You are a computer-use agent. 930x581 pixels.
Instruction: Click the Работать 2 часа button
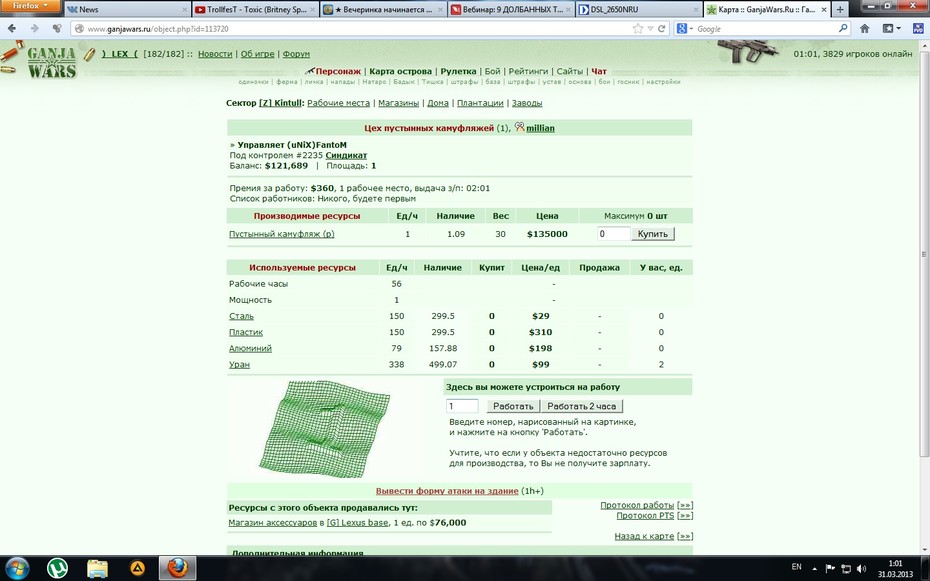tap(581, 406)
